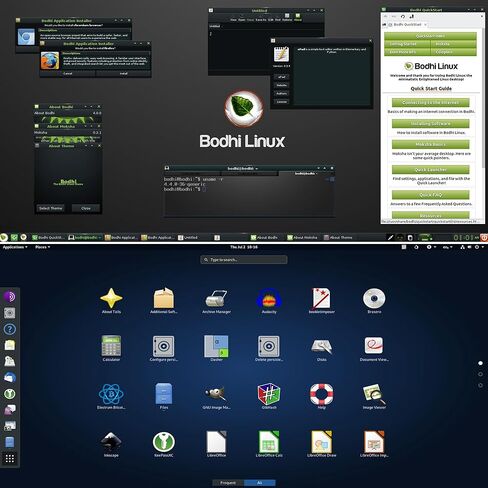Open the Applications dropdown in top bar
The width and height of the screenshot is (488, 488).
point(15,247)
